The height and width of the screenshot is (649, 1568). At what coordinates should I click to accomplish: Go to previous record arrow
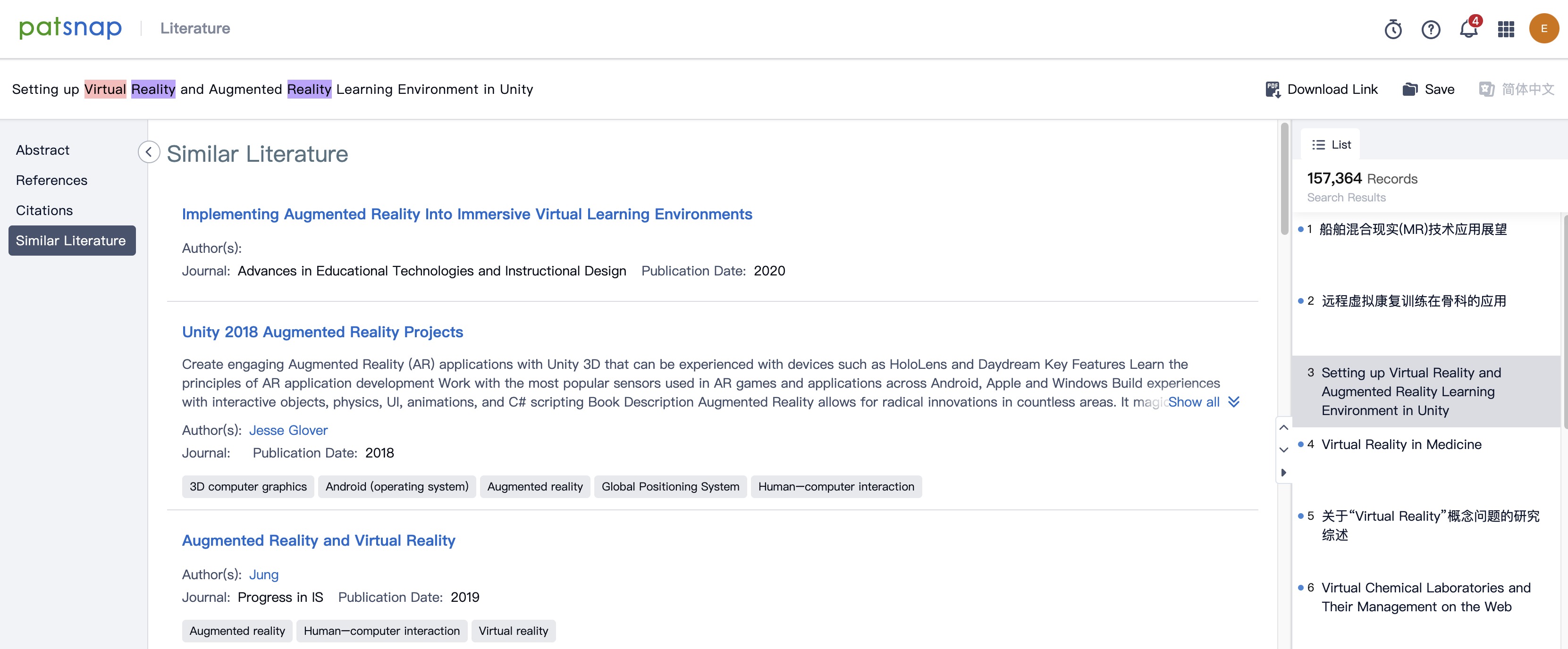(1284, 428)
